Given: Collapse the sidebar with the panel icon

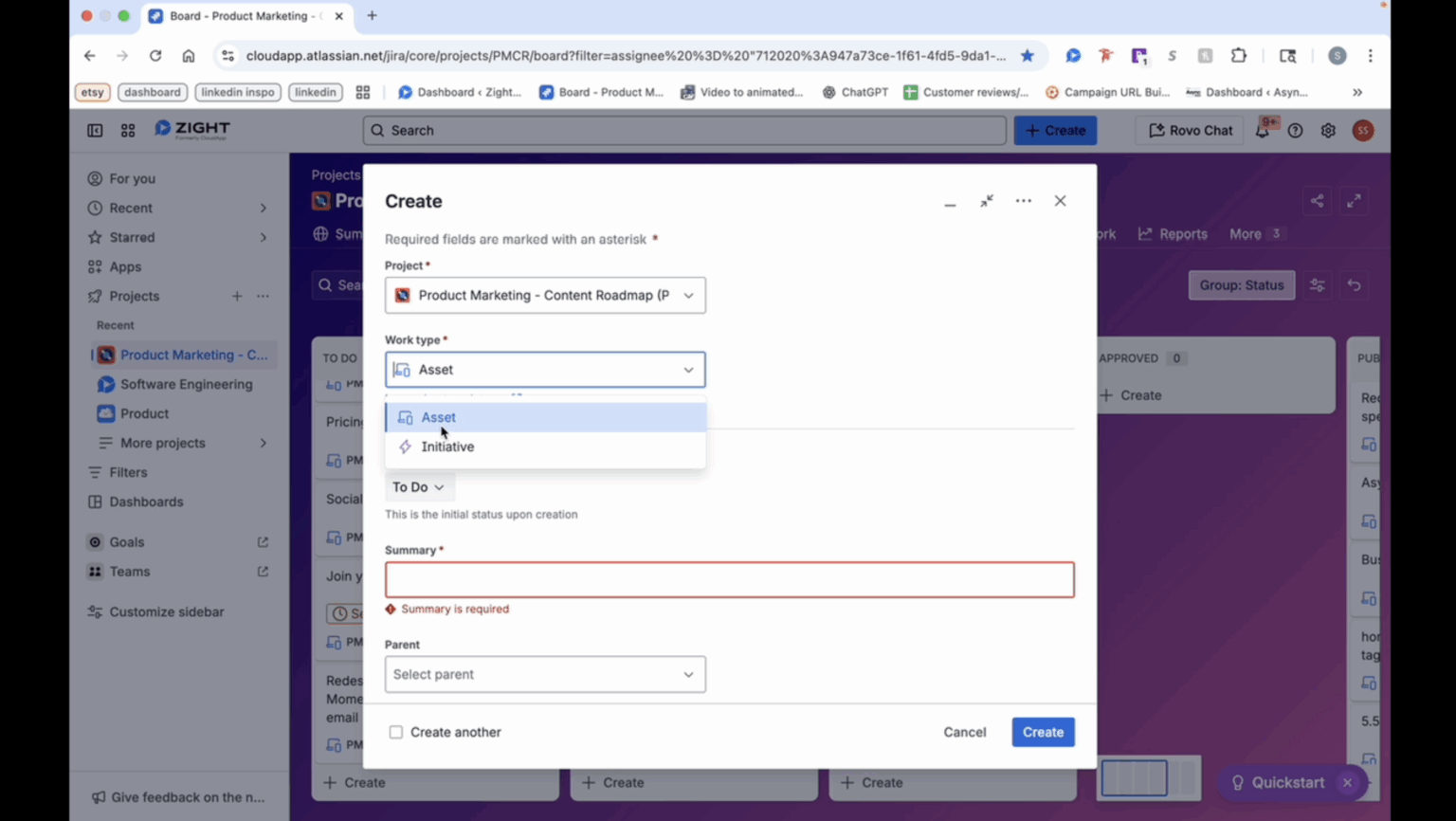Looking at the screenshot, I should tap(94, 130).
